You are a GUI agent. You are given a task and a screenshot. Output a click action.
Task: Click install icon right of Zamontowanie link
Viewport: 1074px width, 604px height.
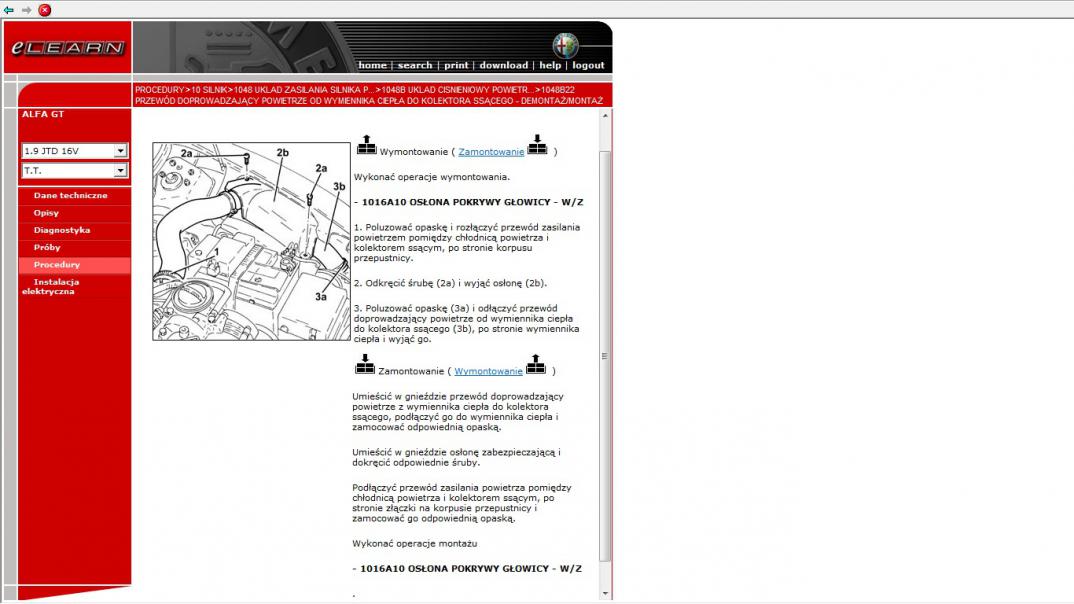537,145
